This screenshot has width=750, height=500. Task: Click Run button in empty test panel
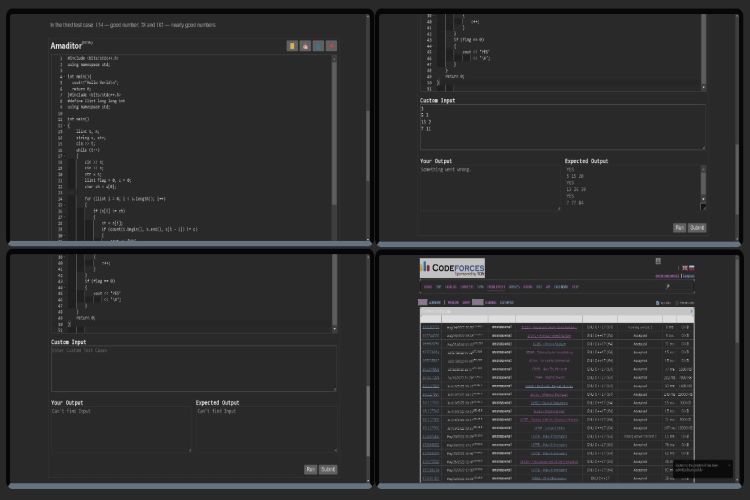[310, 469]
